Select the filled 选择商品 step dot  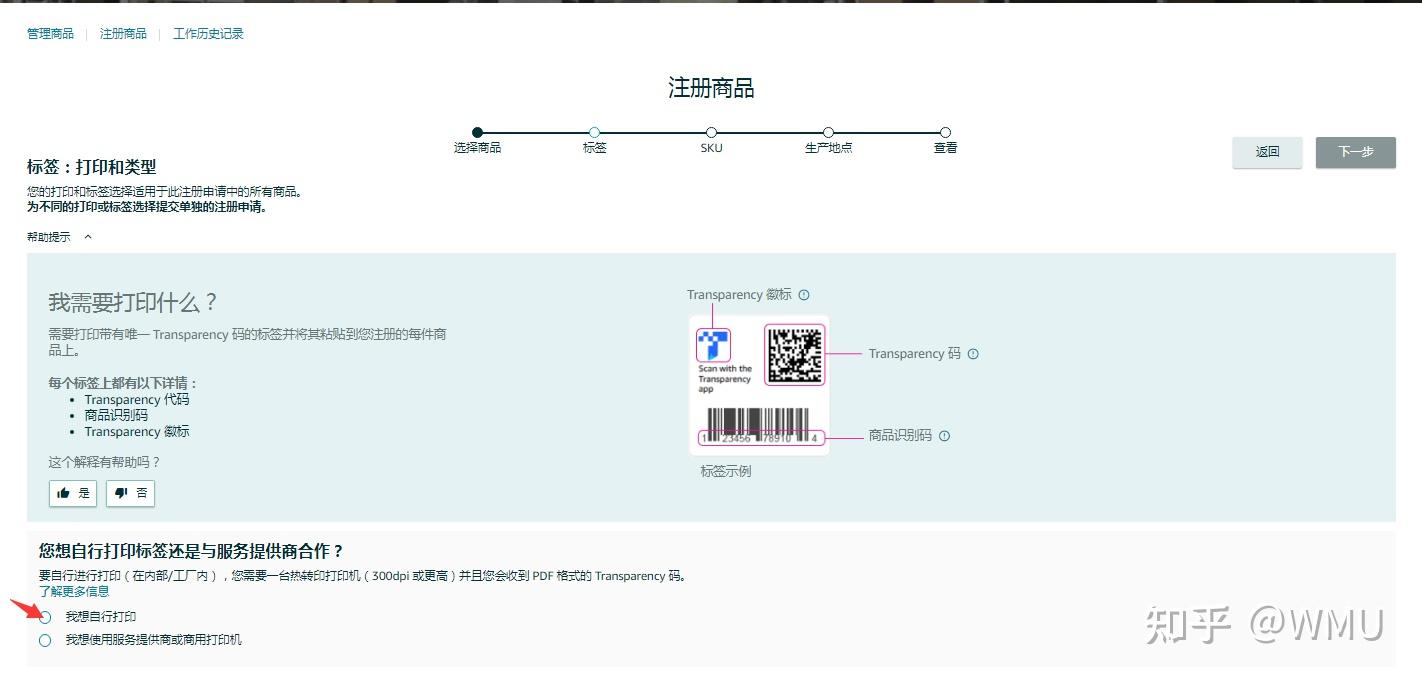pos(477,132)
